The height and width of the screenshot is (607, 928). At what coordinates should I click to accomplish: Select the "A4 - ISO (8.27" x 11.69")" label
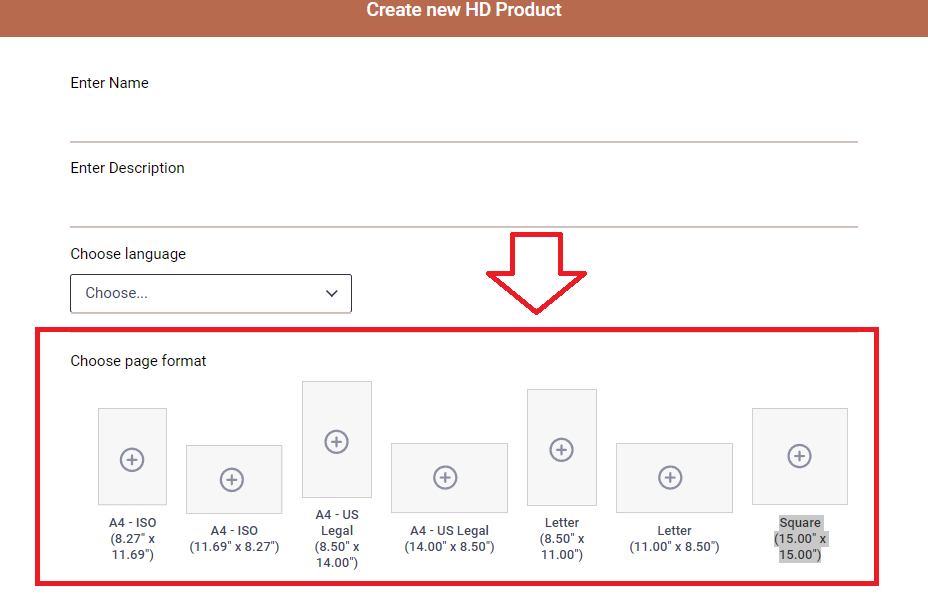tap(133, 538)
